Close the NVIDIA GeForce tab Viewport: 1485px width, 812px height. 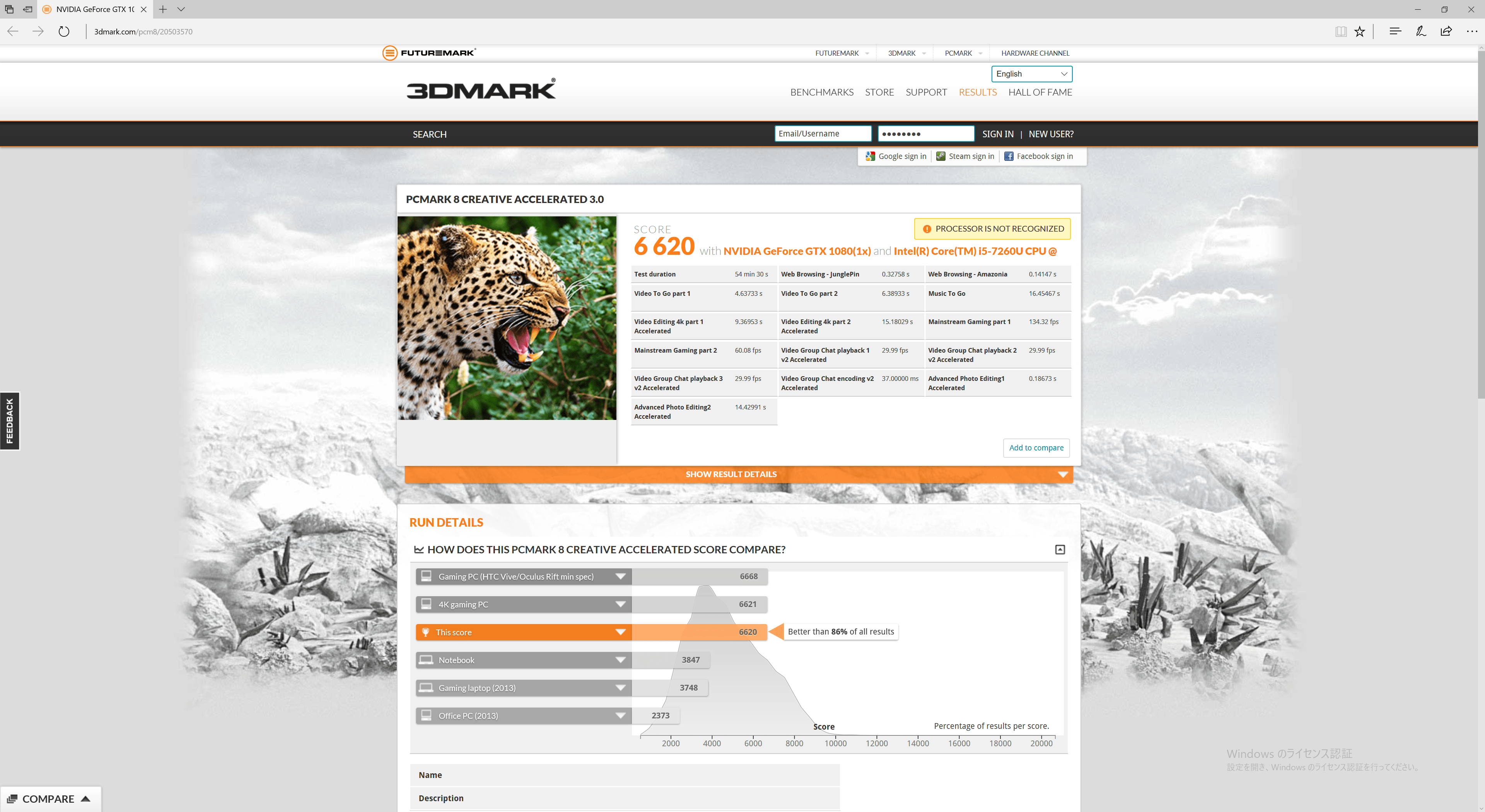tap(143, 9)
